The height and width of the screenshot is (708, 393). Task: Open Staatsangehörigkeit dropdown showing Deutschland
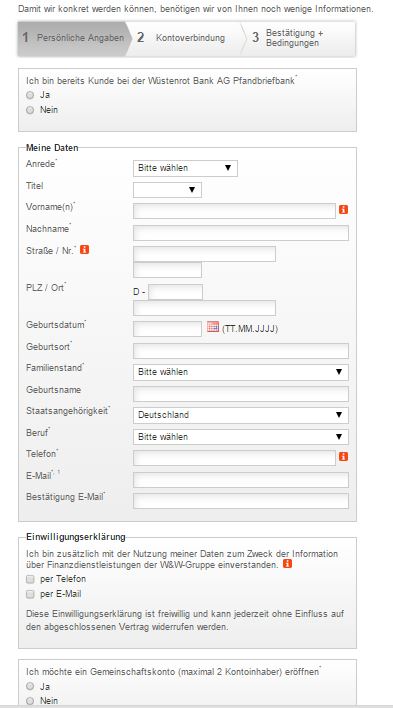click(241, 415)
